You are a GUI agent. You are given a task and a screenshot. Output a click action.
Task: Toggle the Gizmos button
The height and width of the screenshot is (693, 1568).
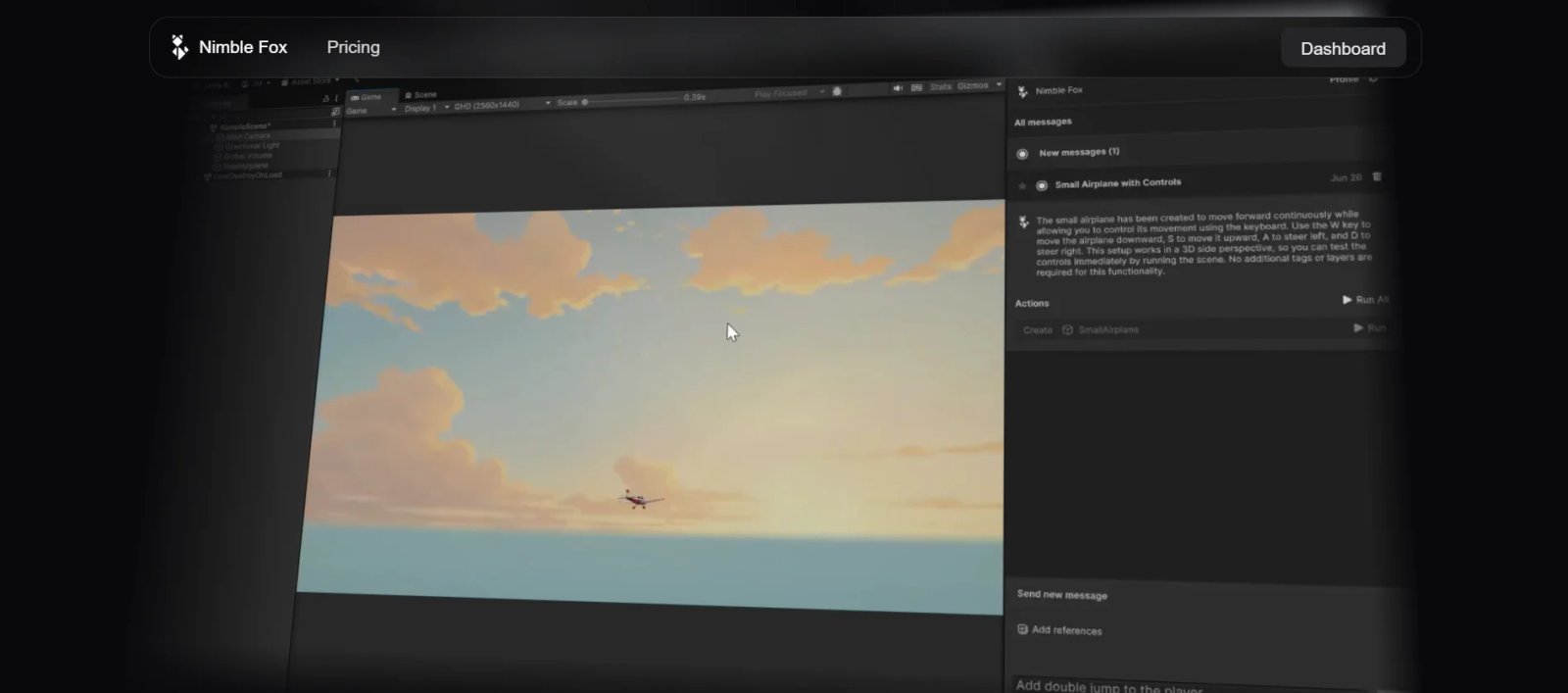coord(972,85)
